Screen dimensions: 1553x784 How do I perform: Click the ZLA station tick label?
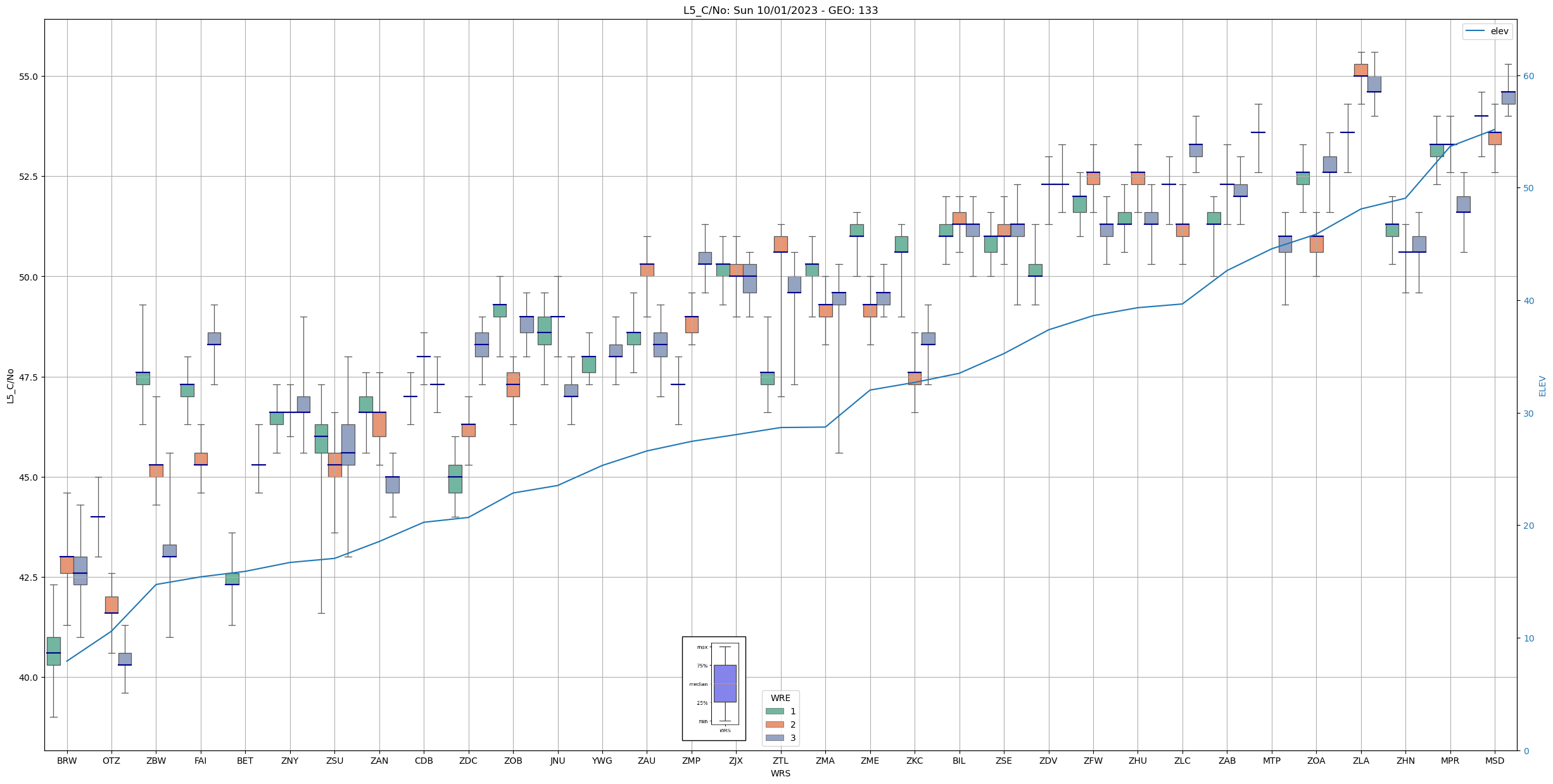(x=1361, y=761)
